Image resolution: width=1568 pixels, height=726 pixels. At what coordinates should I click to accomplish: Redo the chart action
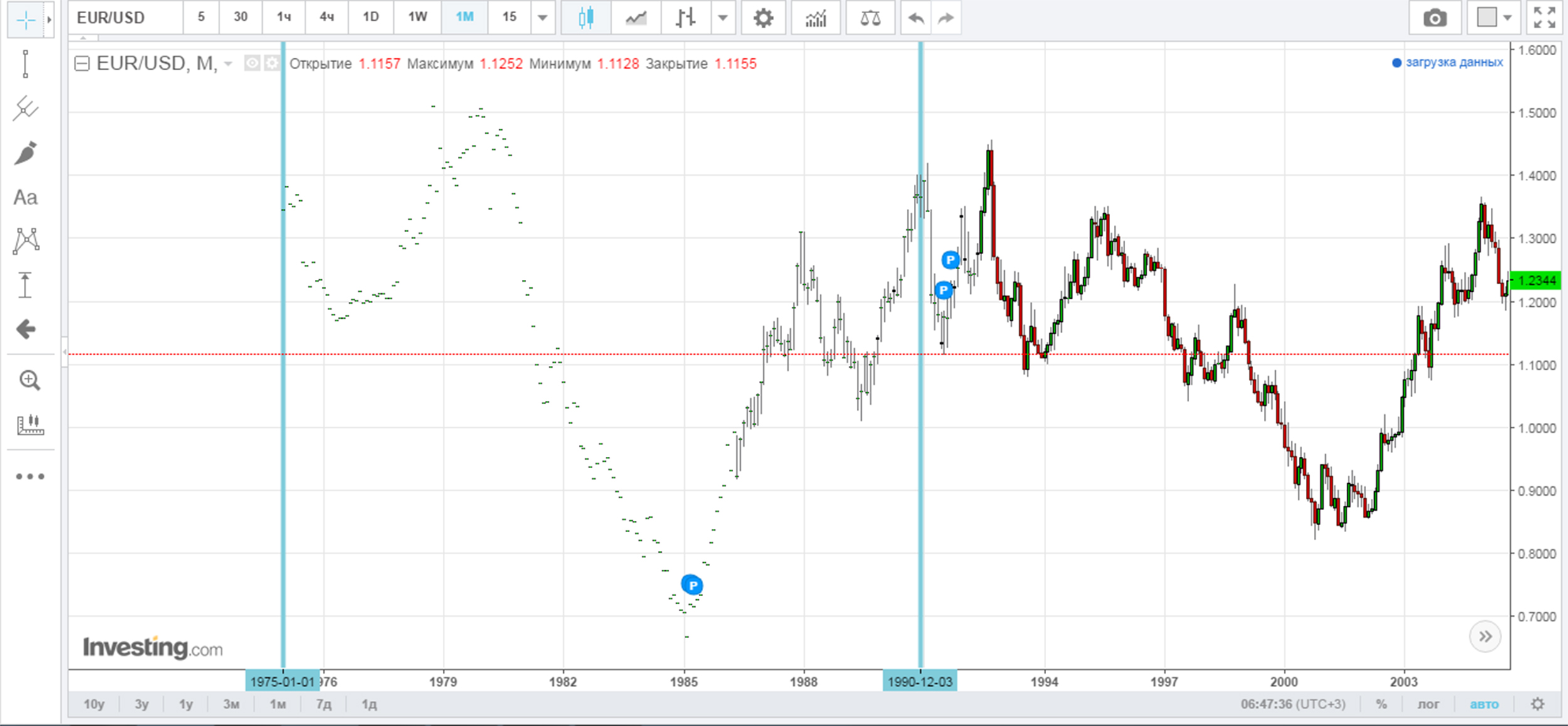point(946,18)
